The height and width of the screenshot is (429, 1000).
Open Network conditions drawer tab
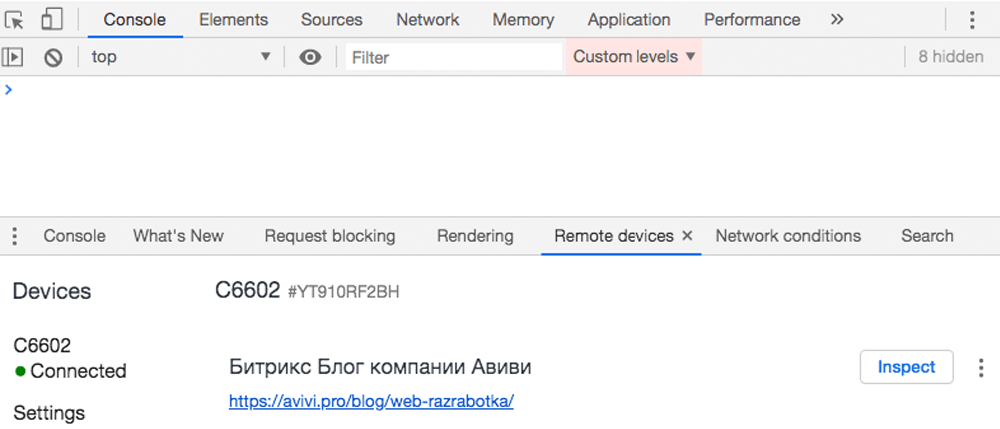pyautogui.click(x=788, y=236)
